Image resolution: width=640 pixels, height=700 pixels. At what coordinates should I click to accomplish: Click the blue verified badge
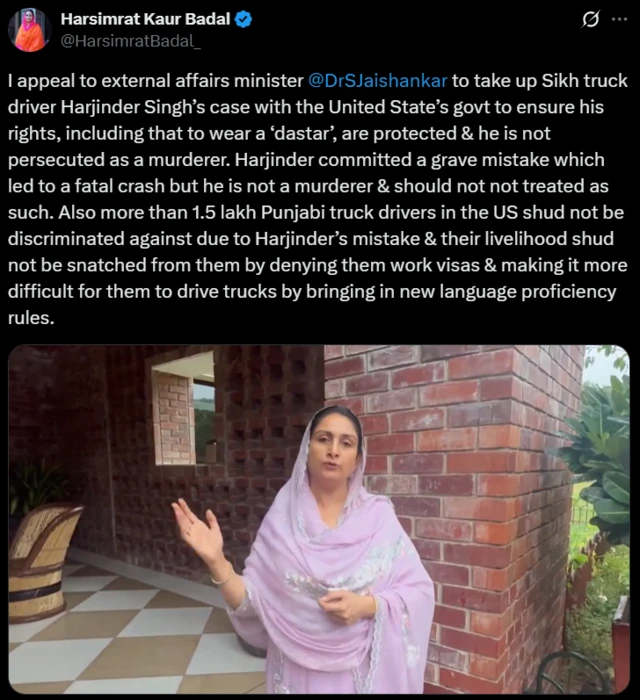[x=243, y=20]
